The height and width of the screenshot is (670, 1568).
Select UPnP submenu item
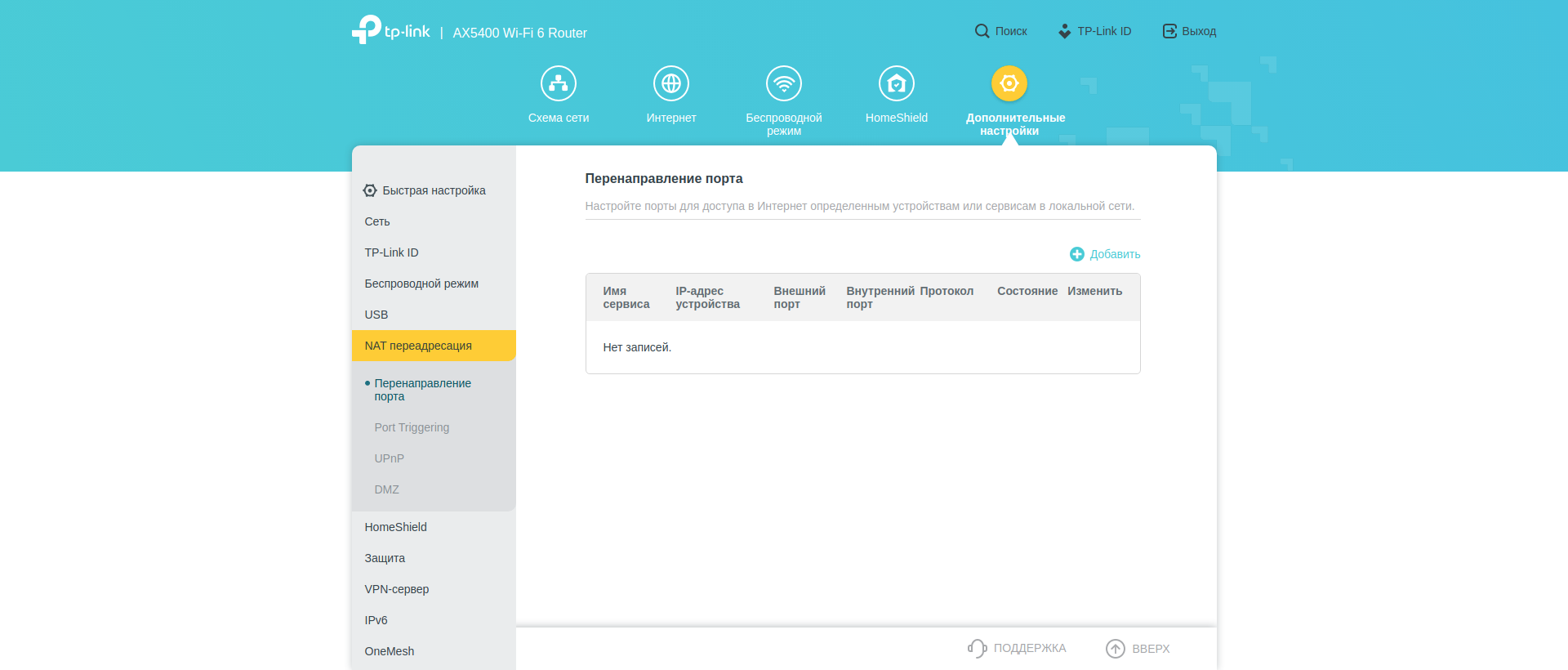click(x=389, y=458)
